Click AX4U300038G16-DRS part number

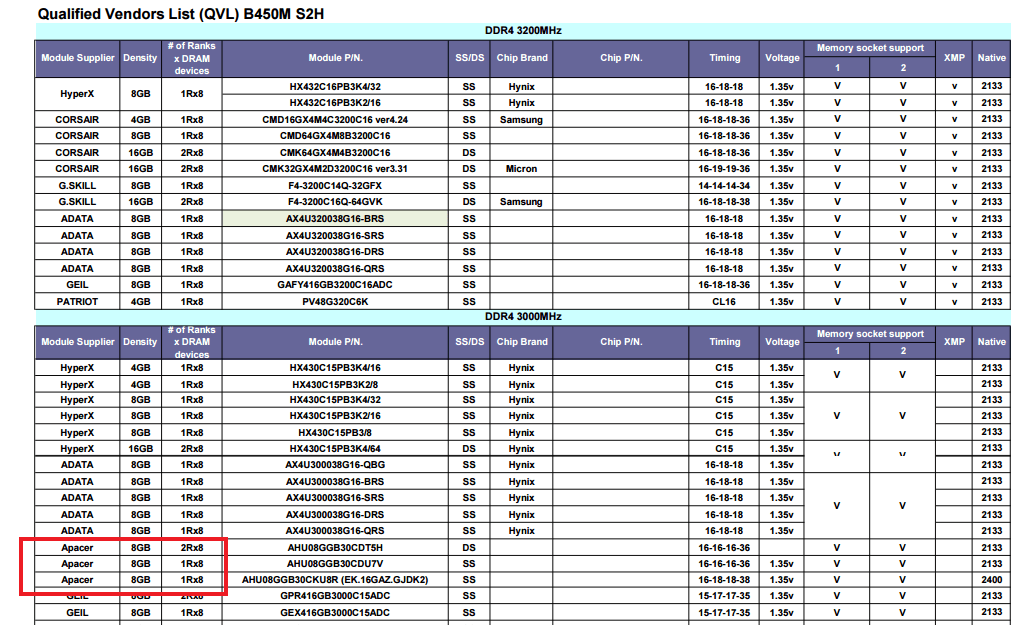(335, 515)
